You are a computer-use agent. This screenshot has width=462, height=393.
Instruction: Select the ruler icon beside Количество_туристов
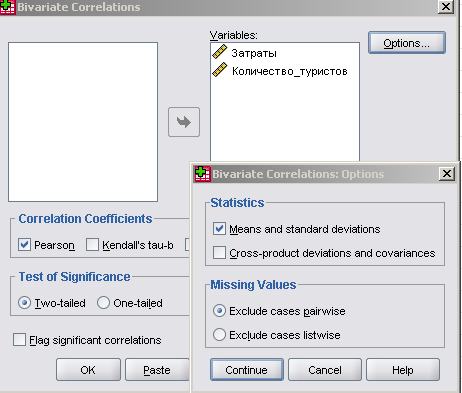(x=220, y=70)
